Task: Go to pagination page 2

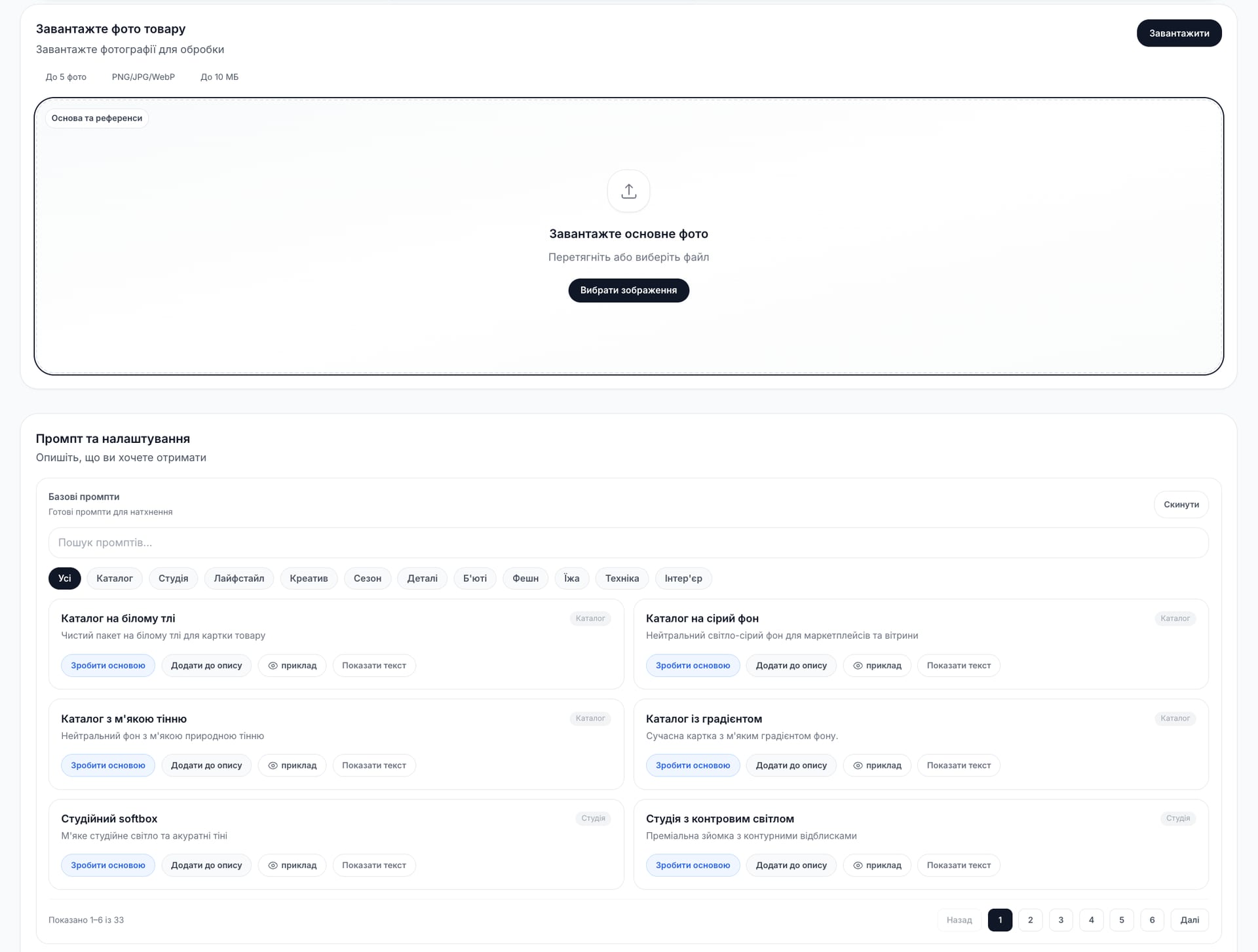Action: tap(1030, 920)
